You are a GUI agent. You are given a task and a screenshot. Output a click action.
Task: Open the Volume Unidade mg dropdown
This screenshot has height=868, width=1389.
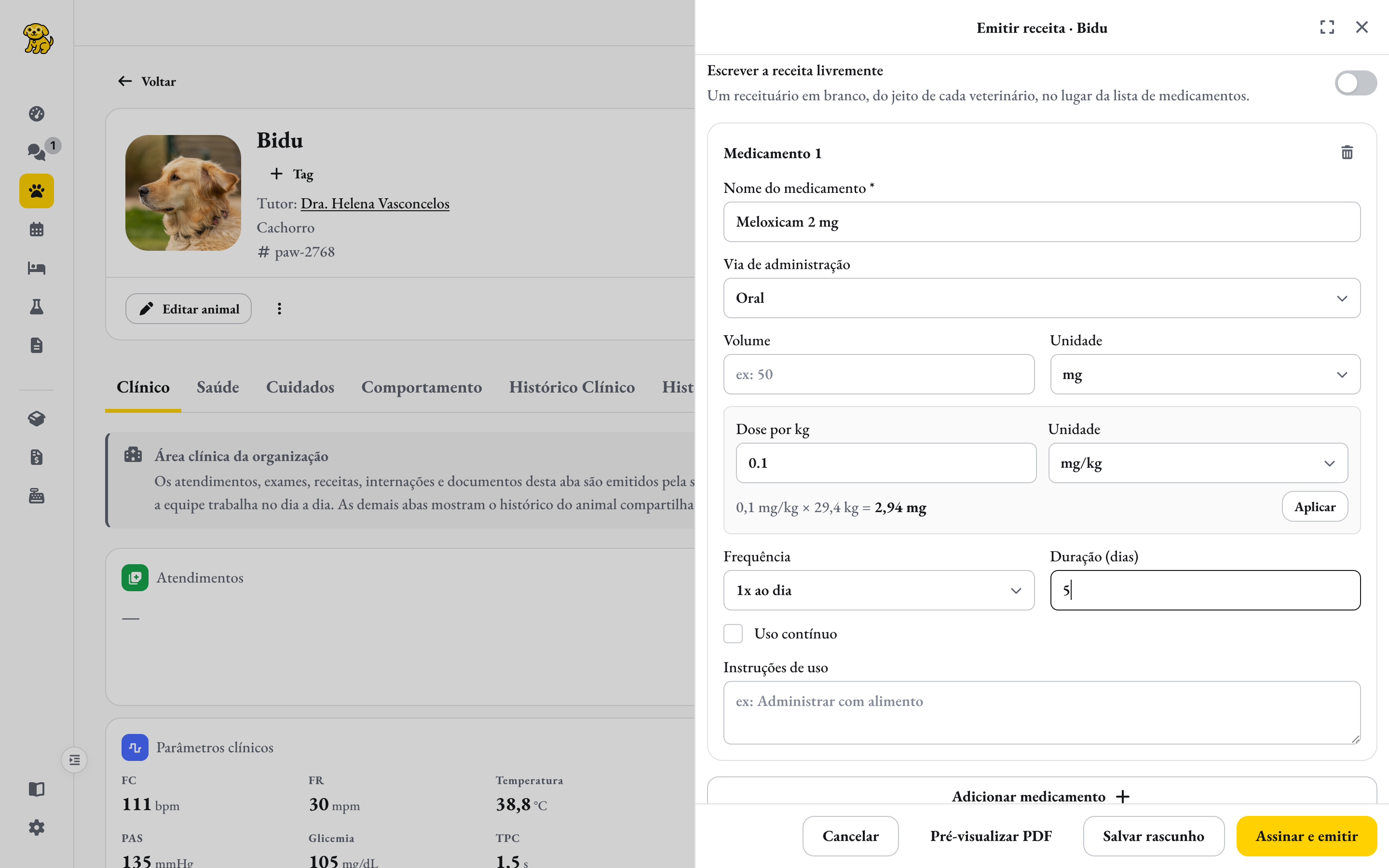point(1205,374)
